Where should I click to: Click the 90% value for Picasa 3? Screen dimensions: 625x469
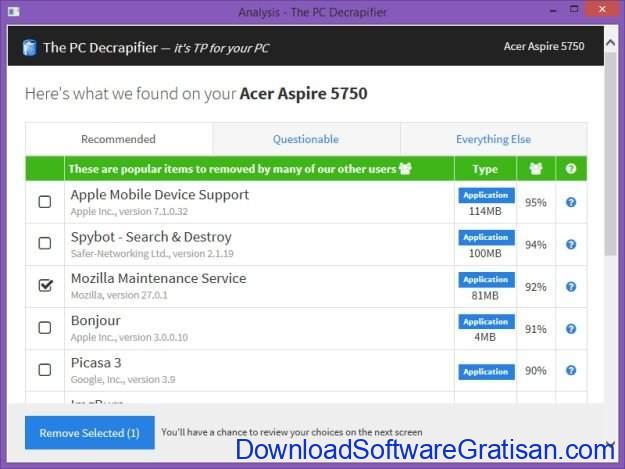tap(536, 371)
